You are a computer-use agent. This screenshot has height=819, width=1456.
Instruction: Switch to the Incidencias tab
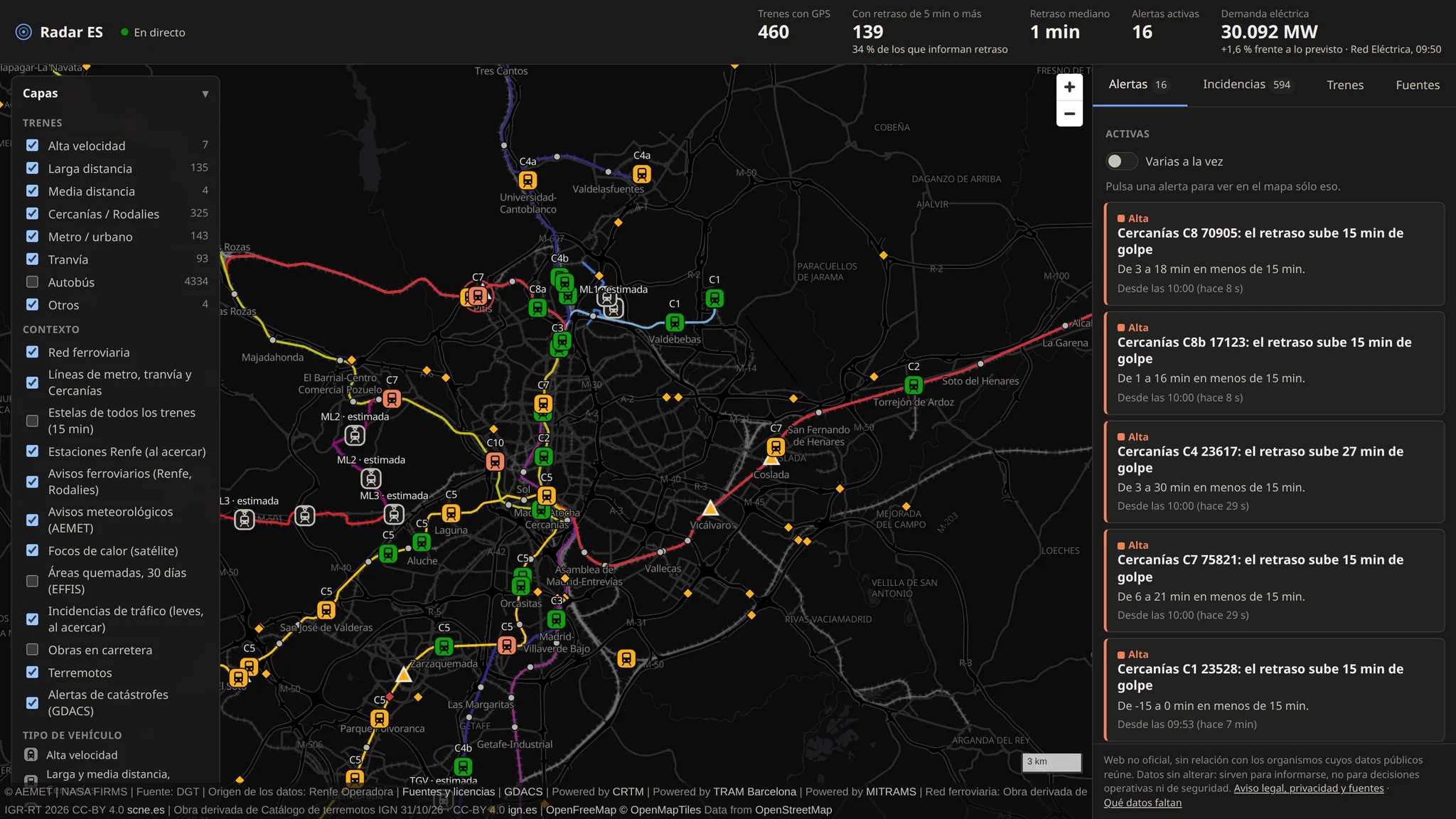1247,85
